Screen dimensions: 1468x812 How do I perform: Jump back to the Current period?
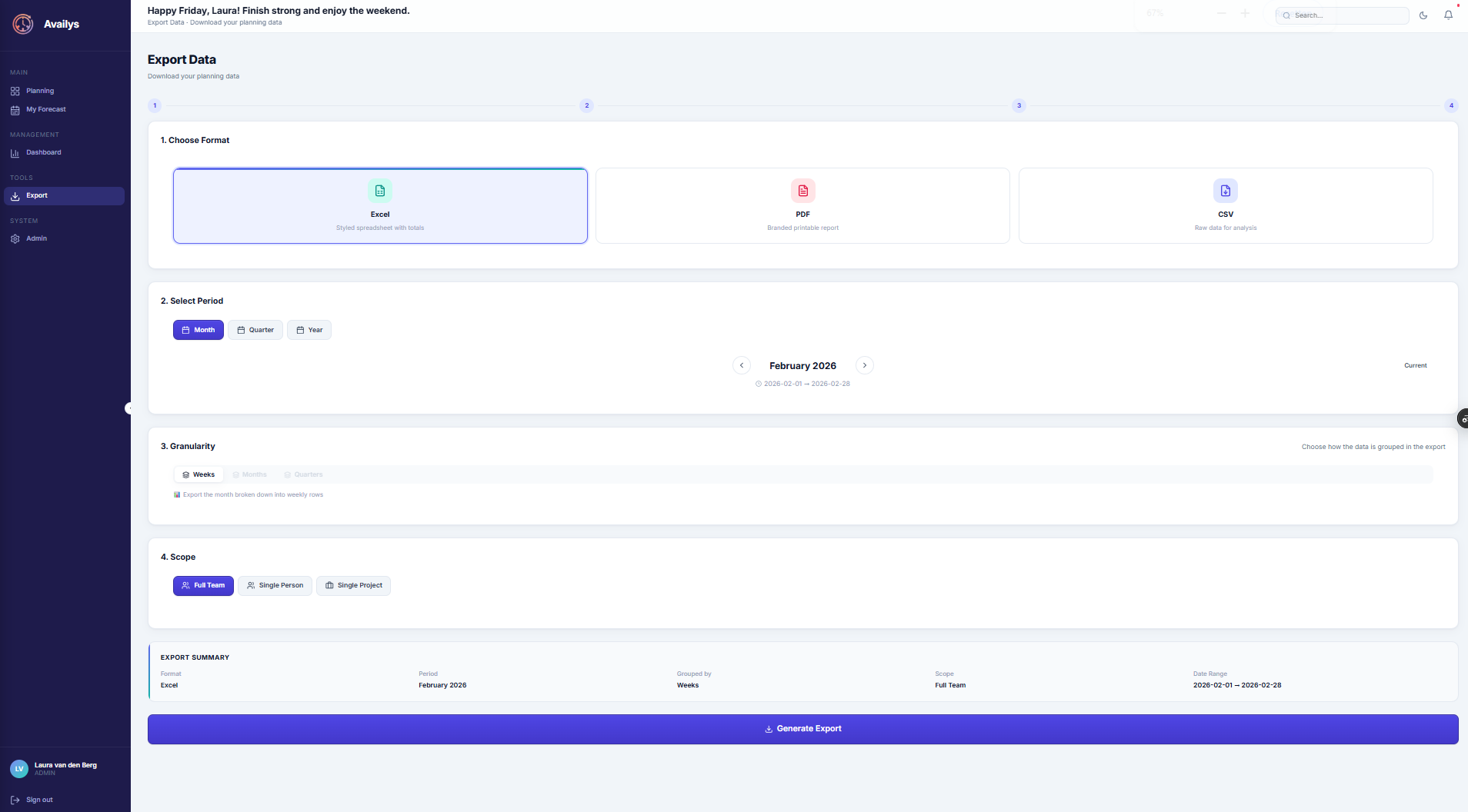tap(1415, 365)
